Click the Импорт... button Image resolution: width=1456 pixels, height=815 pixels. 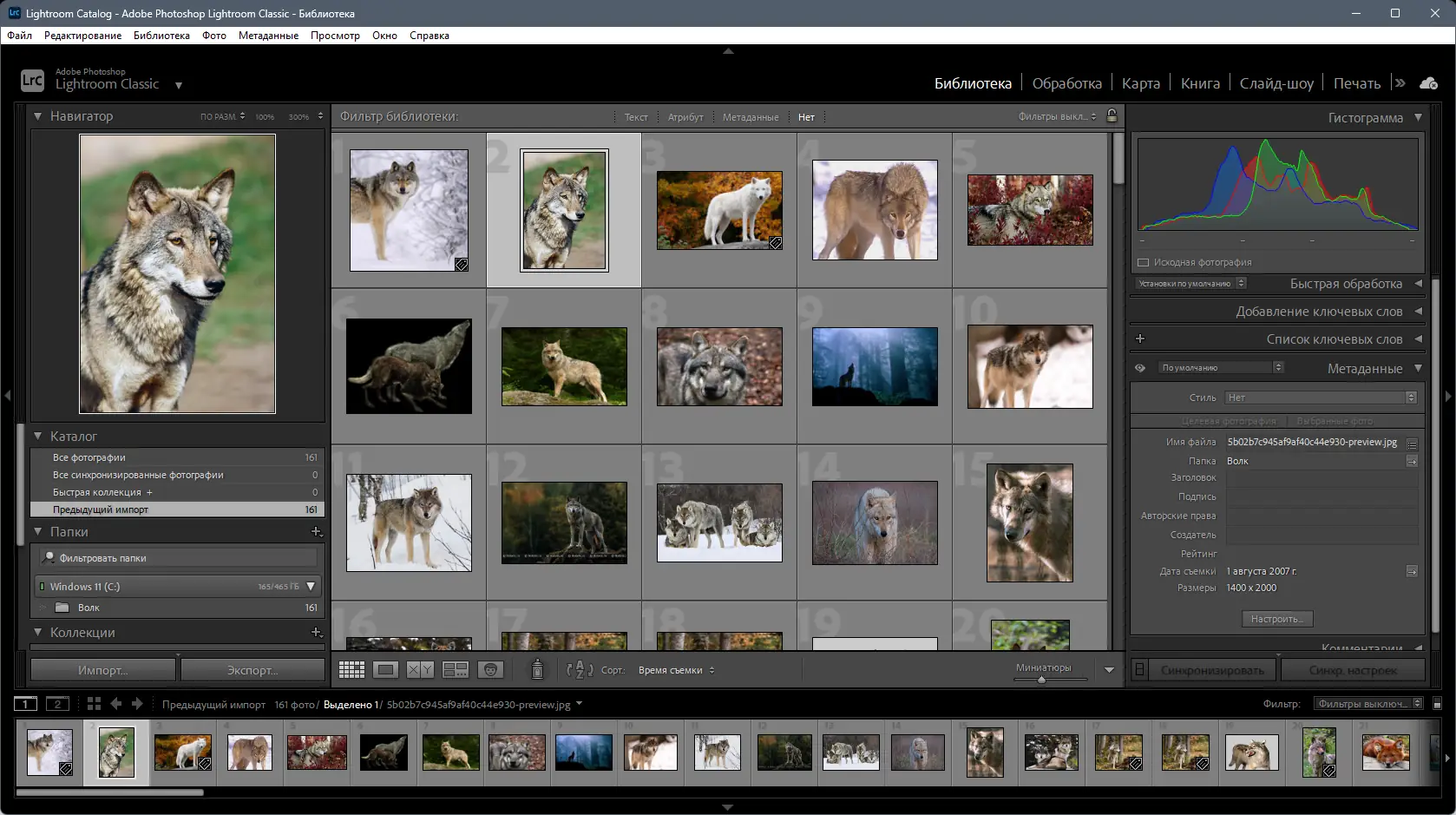coord(102,670)
